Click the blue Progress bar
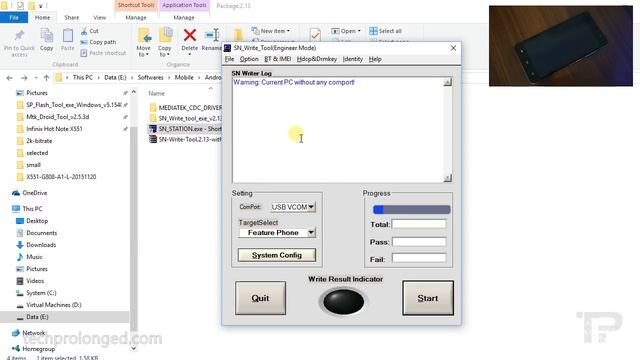640x360 pixels. [411, 209]
